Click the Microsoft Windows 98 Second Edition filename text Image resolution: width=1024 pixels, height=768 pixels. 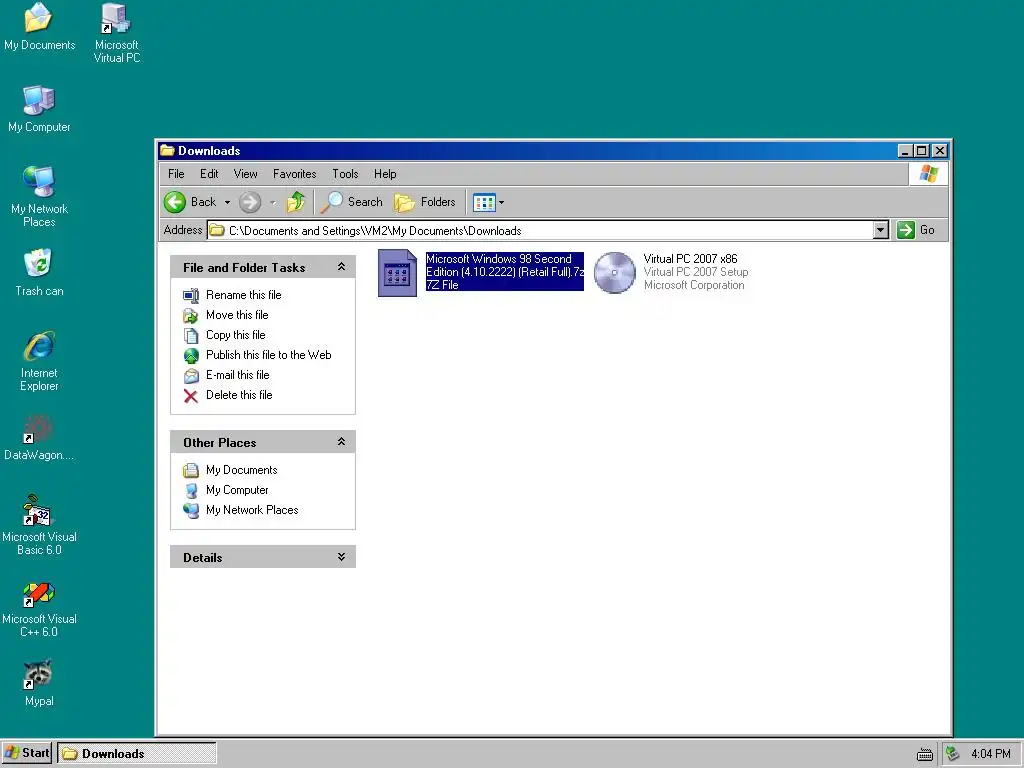505,265
